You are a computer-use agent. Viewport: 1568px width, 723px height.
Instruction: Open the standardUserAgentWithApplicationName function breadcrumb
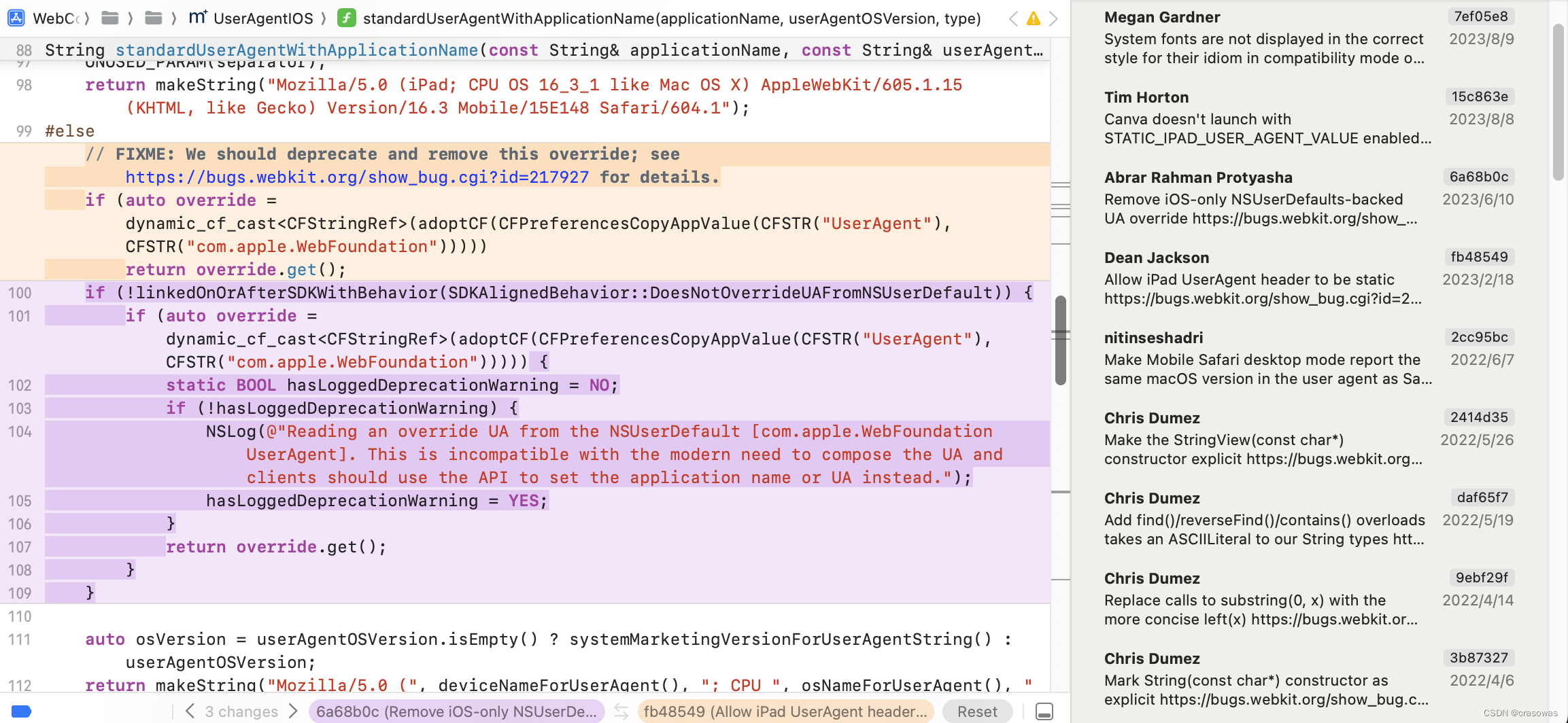pos(672,18)
